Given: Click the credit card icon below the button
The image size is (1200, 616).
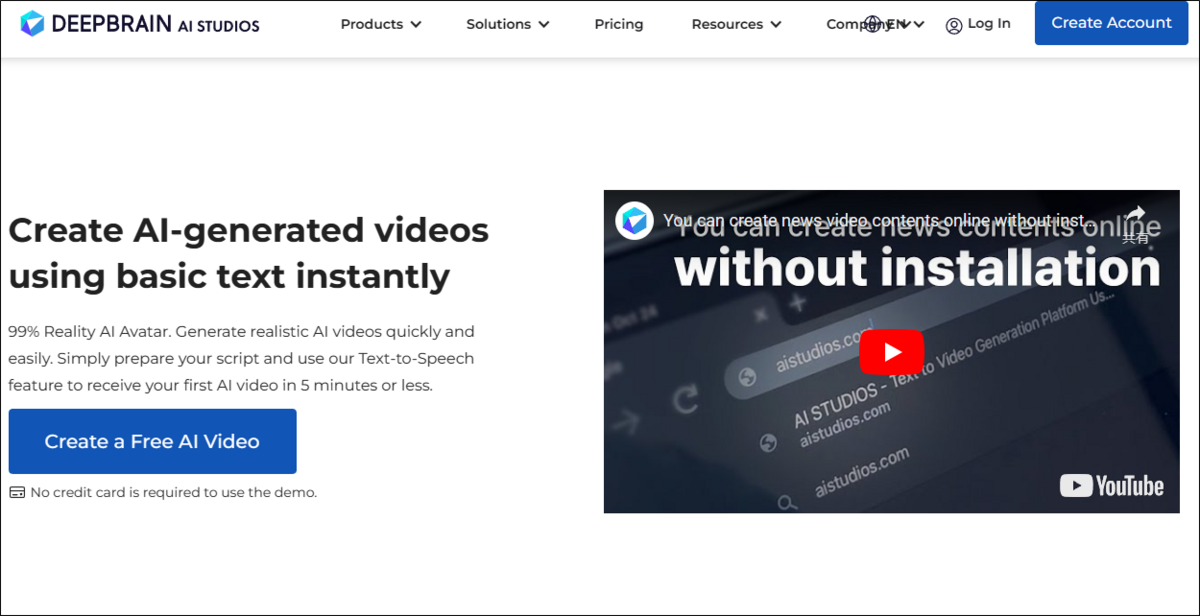Looking at the screenshot, I should [17, 492].
